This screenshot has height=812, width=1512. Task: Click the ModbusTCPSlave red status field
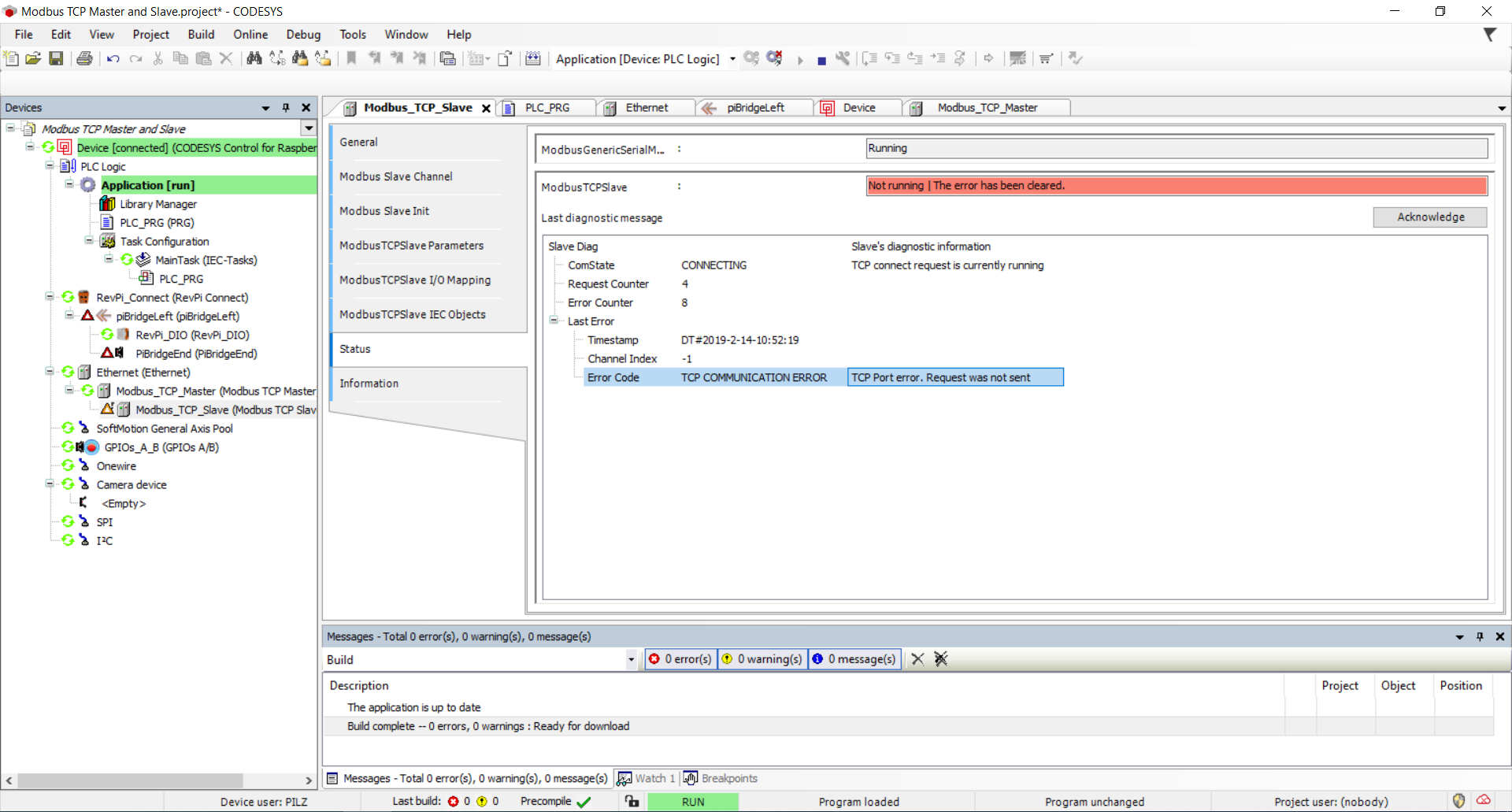point(1177,186)
